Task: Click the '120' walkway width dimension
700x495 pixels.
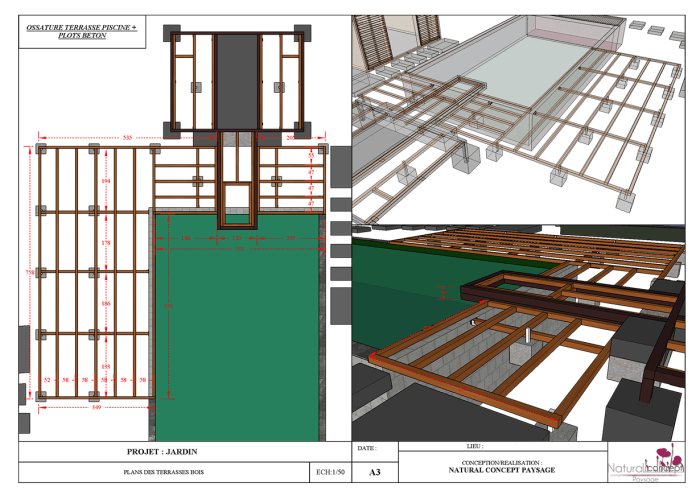Action: [x=237, y=238]
